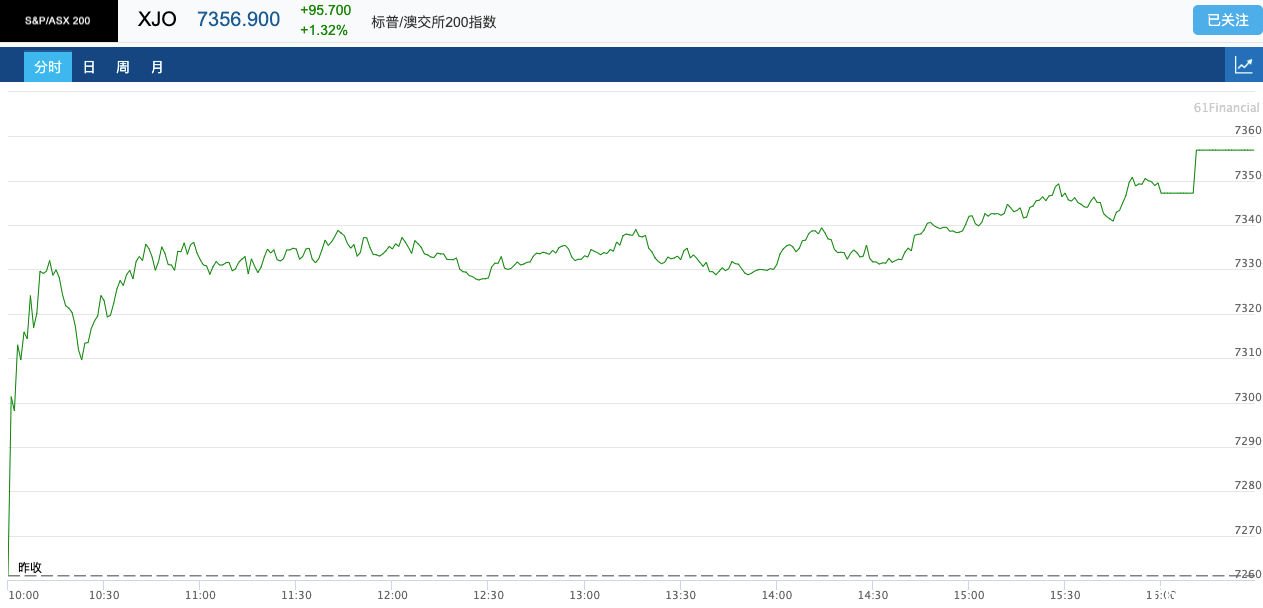Screen dimensions: 1263x608
Task: Click the 7330 price axis label
Action: point(1248,263)
